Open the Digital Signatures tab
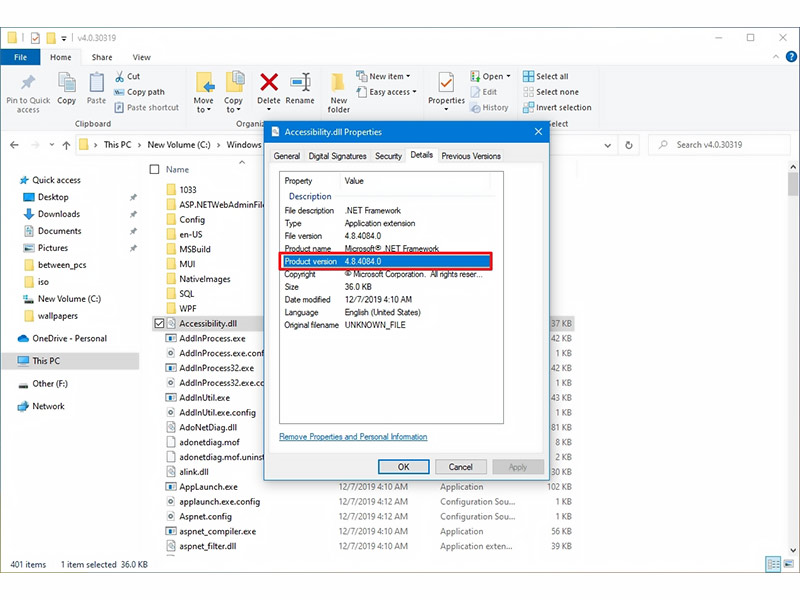This screenshot has width=800, height=600. click(x=337, y=156)
